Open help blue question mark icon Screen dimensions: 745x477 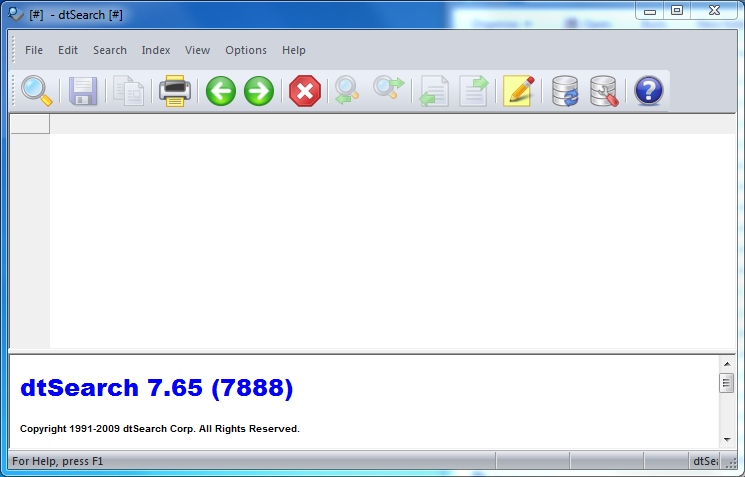(x=649, y=91)
